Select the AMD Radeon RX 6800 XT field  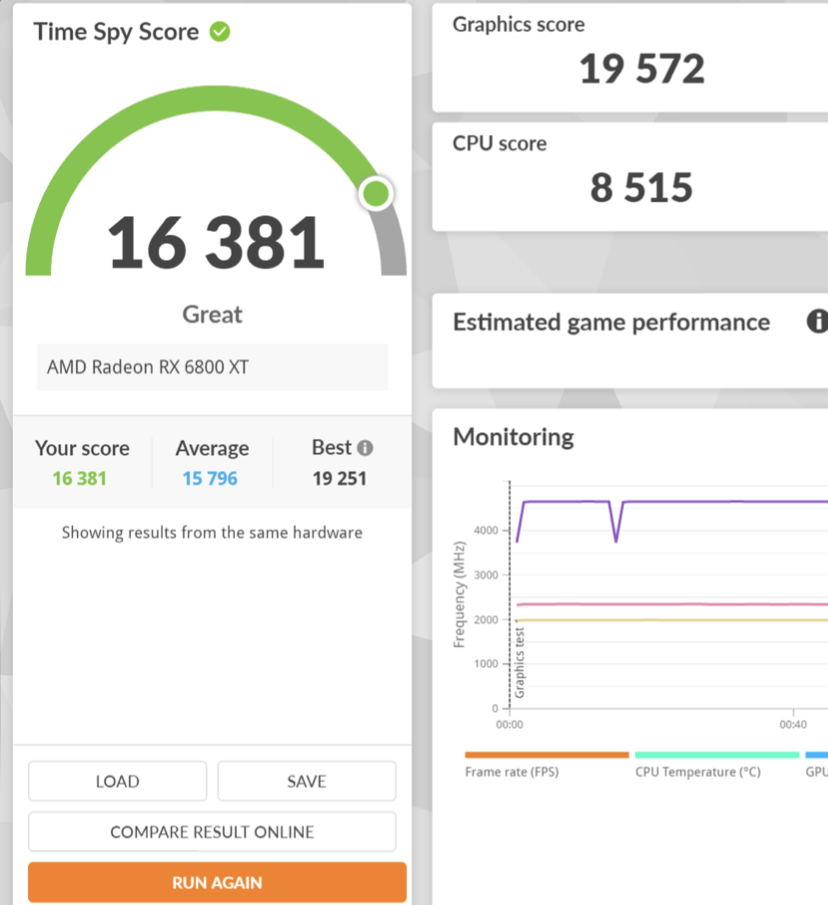[x=212, y=368]
